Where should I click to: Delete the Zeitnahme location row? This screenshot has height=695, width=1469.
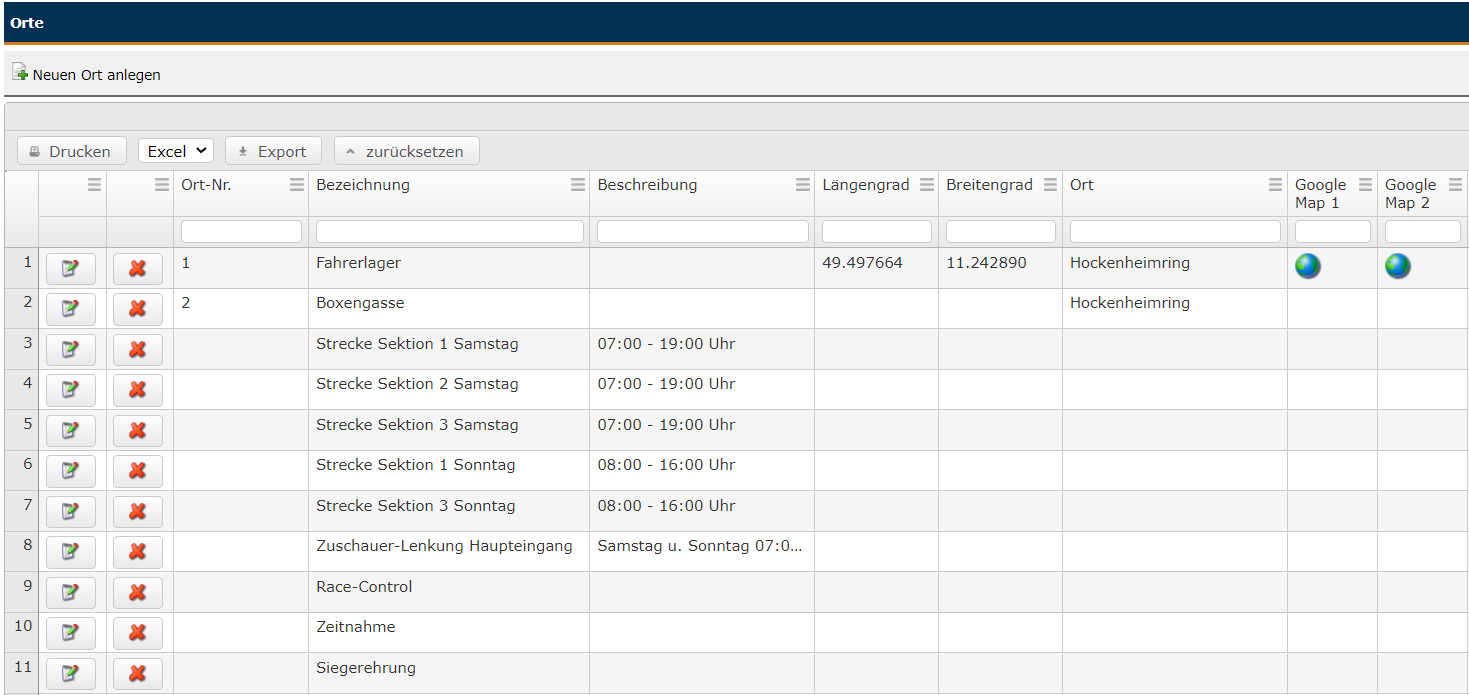click(138, 633)
